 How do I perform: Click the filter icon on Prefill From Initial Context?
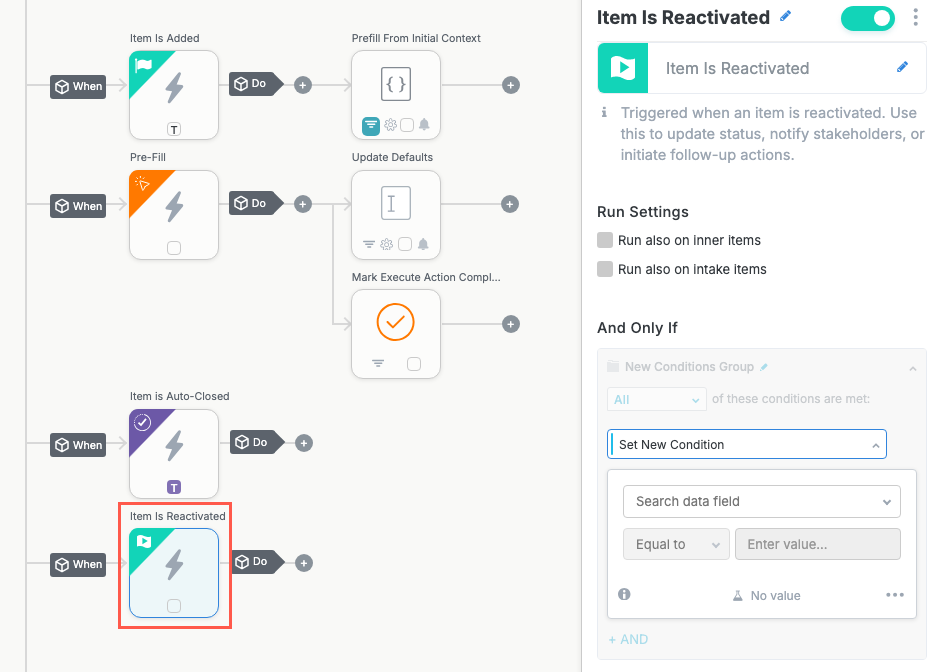click(370, 125)
